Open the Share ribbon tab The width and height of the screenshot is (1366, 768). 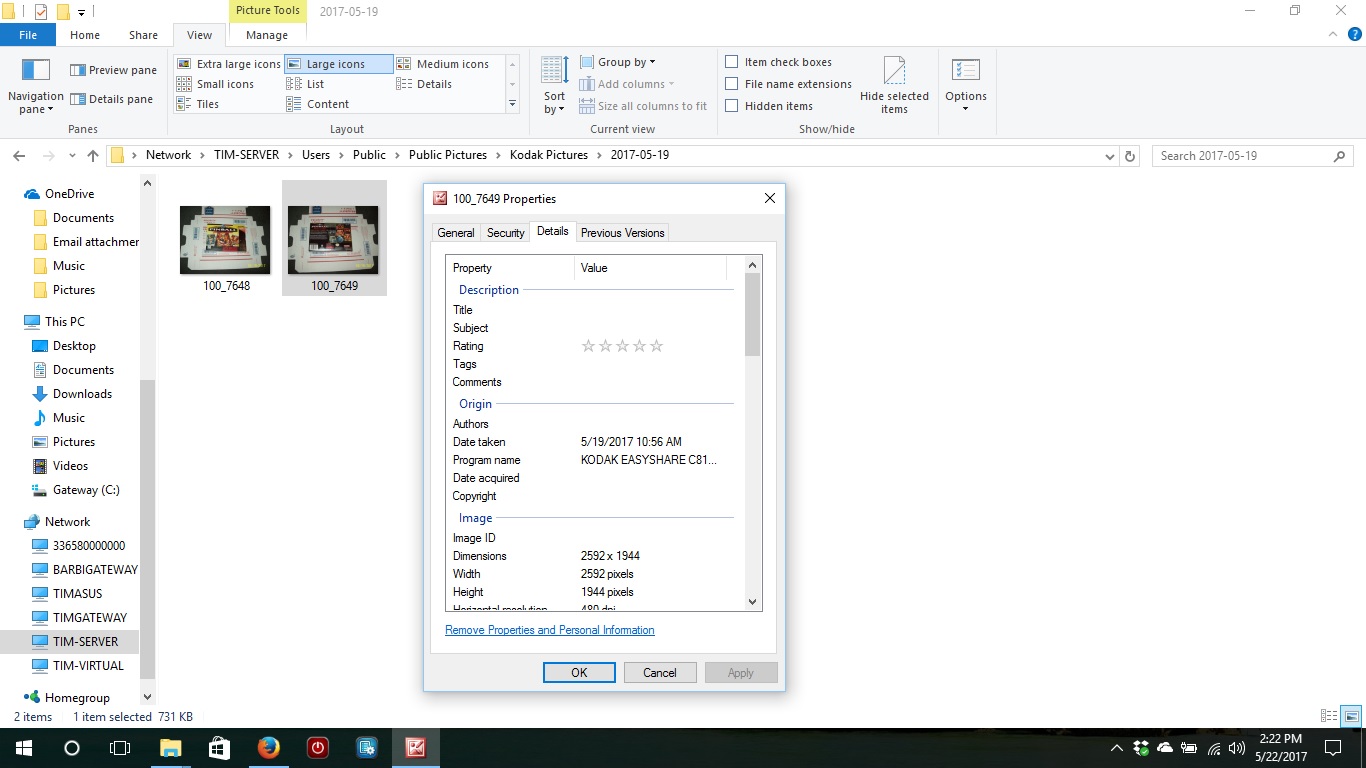click(x=143, y=35)
